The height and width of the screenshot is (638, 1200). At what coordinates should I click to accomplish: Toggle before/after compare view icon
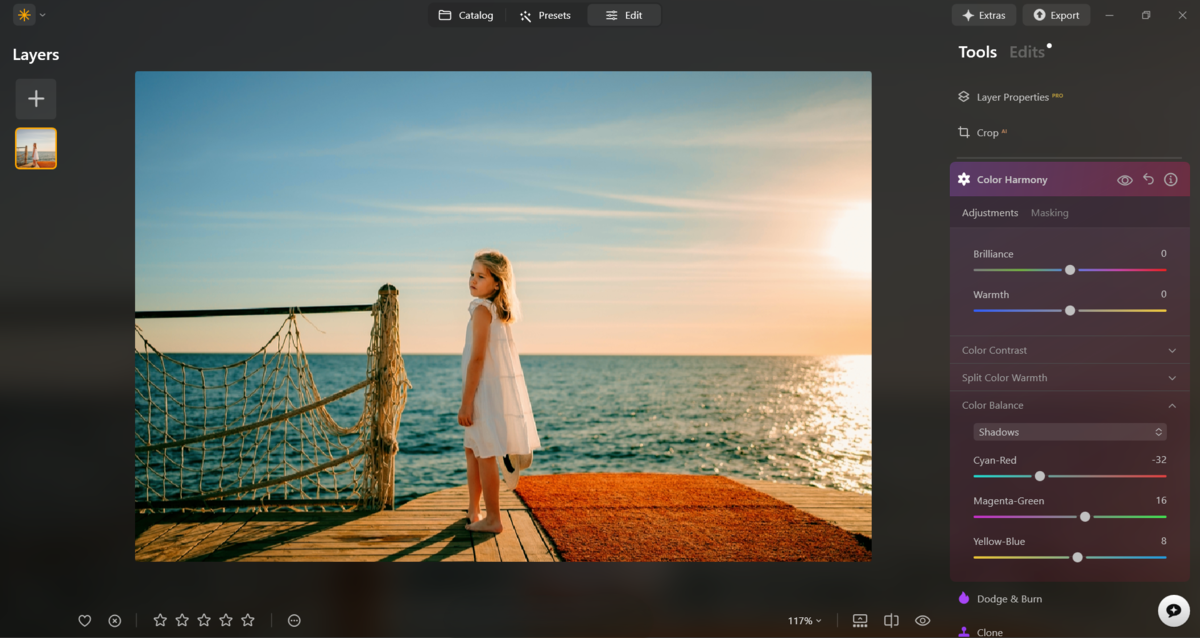click(x=891, y=621)
